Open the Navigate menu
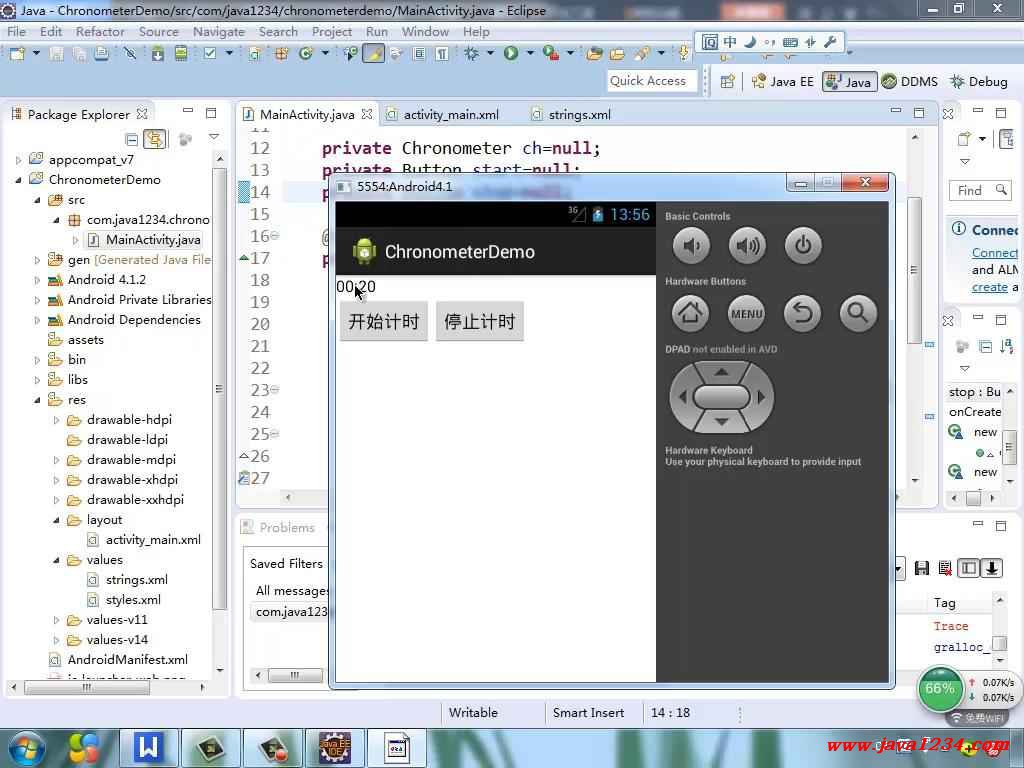 [219, 31]
